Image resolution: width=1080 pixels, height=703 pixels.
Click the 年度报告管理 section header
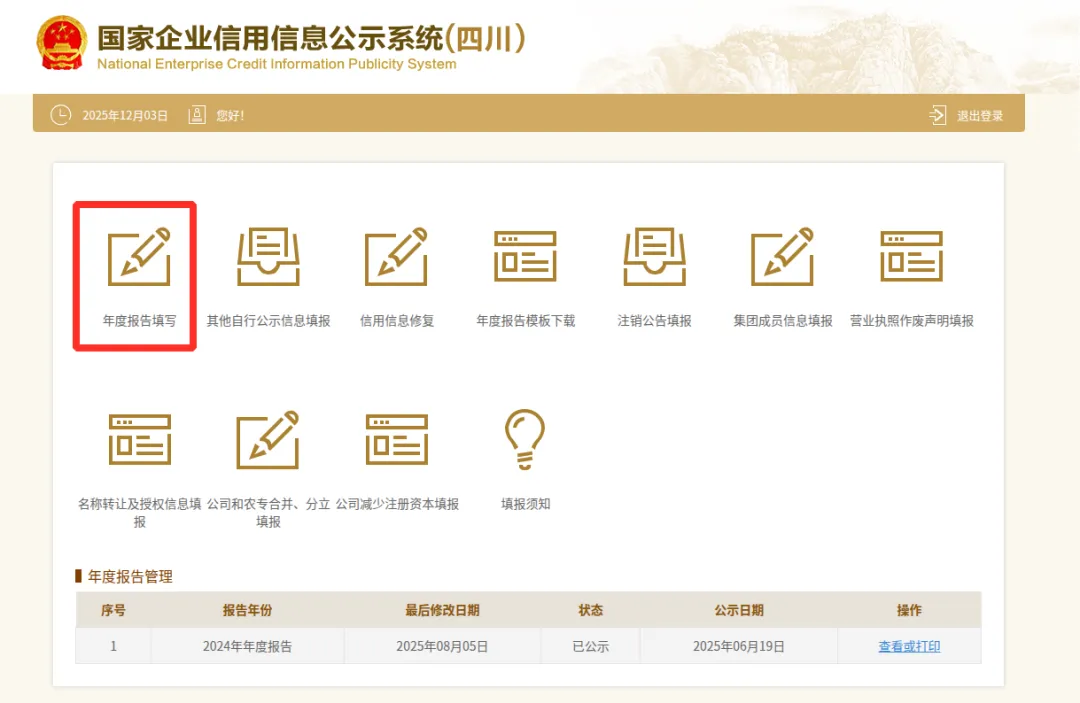[x=131, y=576]
